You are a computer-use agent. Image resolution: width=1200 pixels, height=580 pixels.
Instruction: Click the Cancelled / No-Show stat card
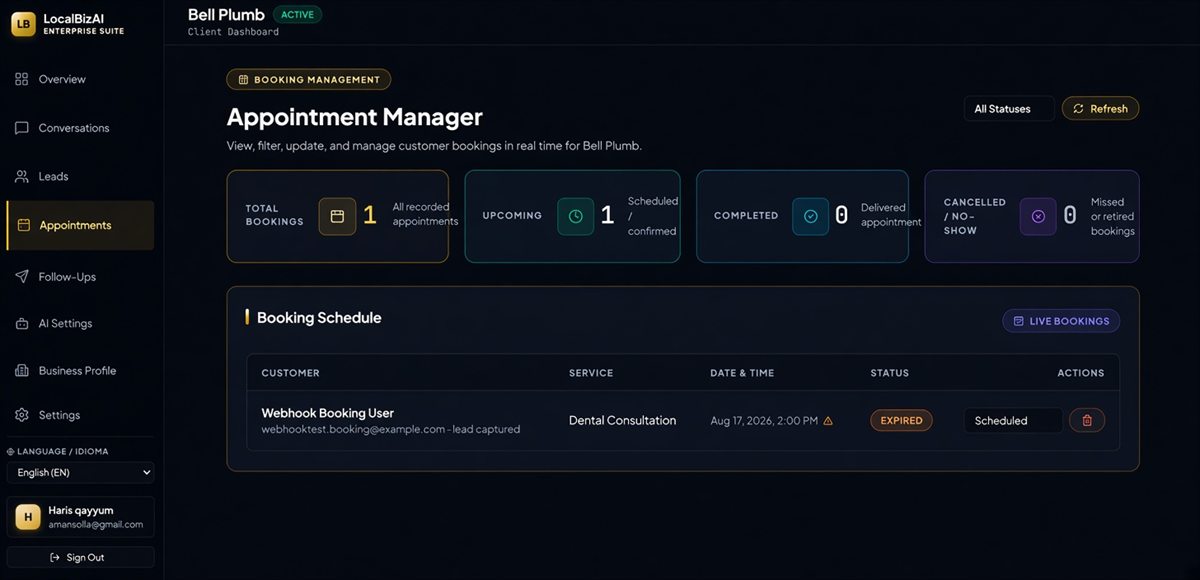[x=1032, y=216]
